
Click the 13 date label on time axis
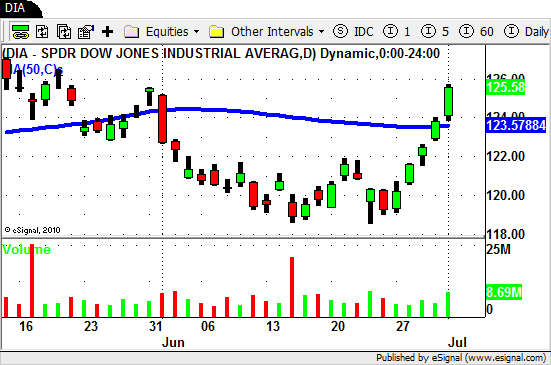273,326
